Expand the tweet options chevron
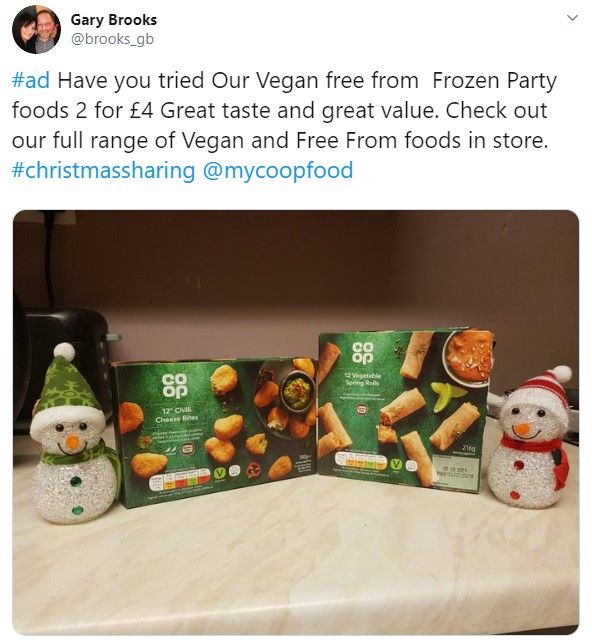592x644 pixels. [x=572, y=18]
